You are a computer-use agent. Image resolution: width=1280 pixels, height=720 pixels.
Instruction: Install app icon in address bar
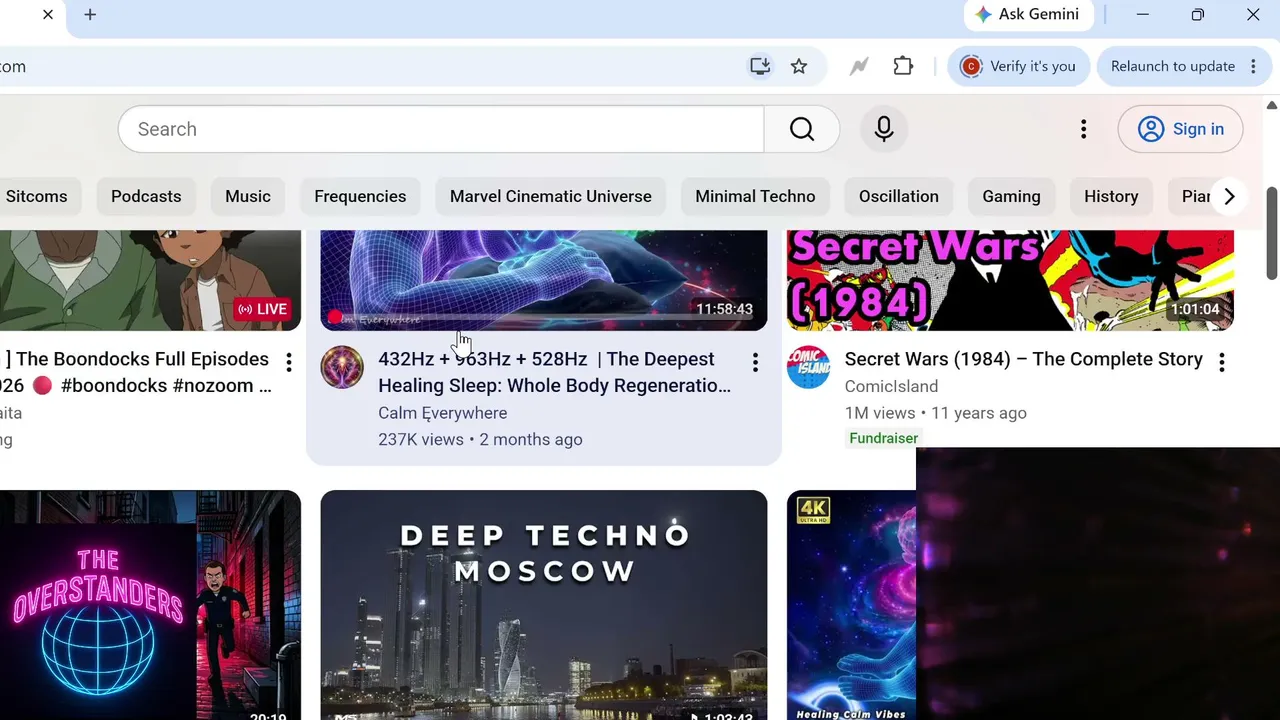(x=760, y=66)
